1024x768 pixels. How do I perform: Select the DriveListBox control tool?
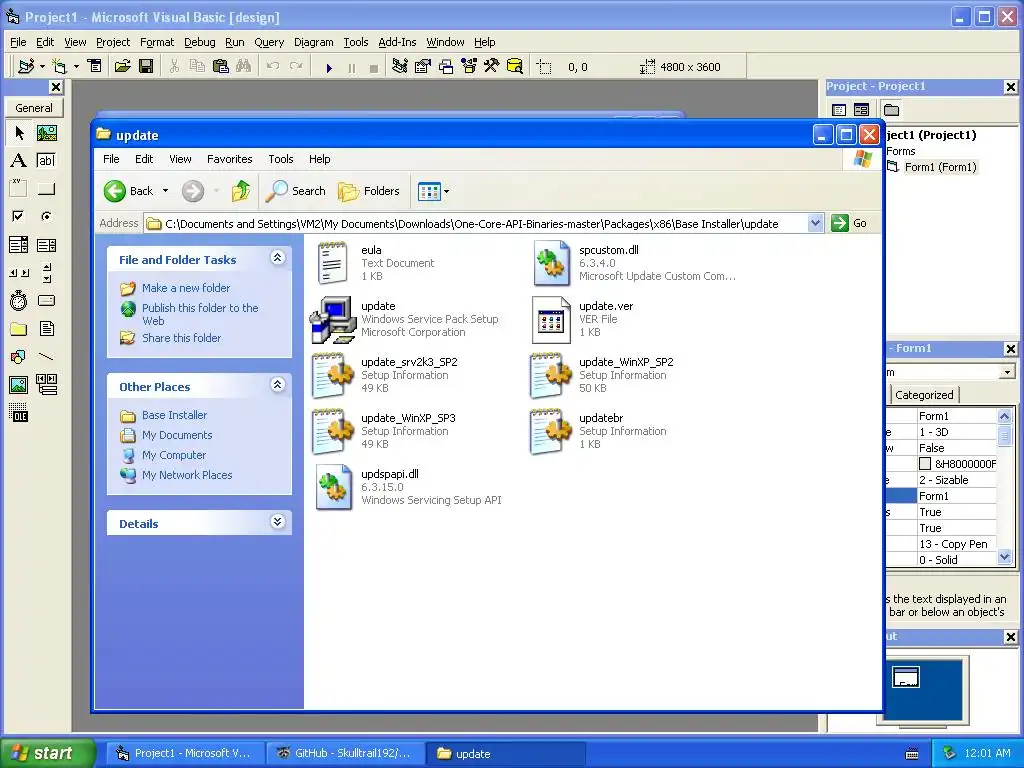click(x=46, y=300)
